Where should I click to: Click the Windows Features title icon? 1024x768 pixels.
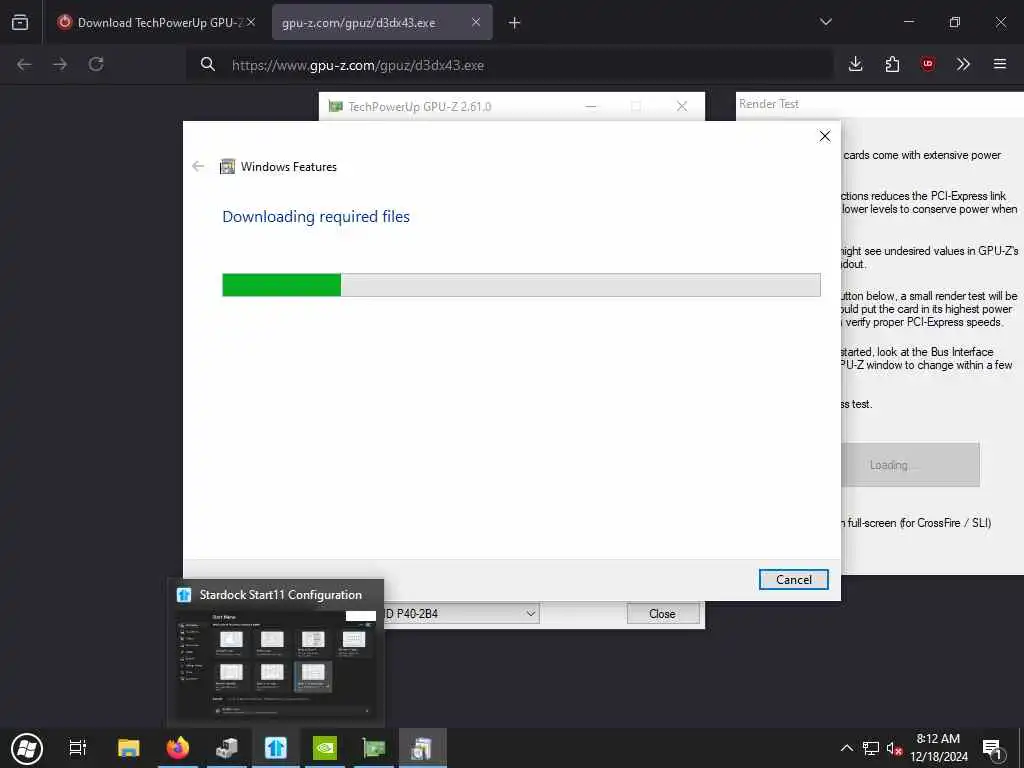(227, 167)
